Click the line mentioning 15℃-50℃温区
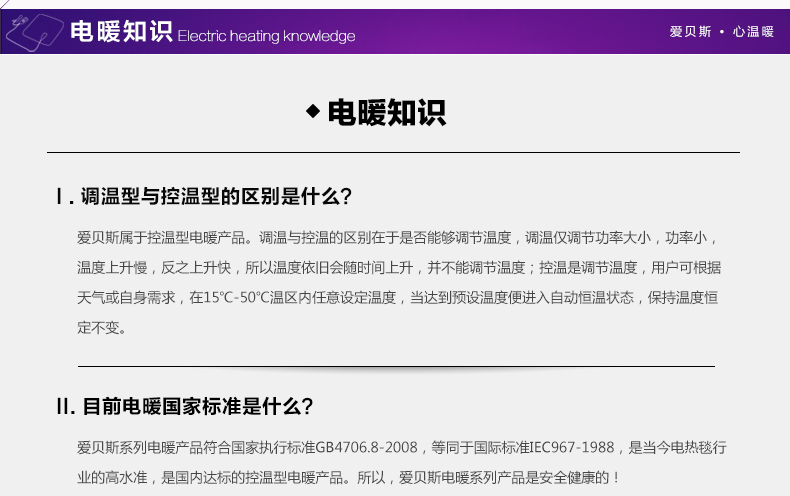Screen dimensions: 790x496 pyautogui.click(x=397, y=298)
